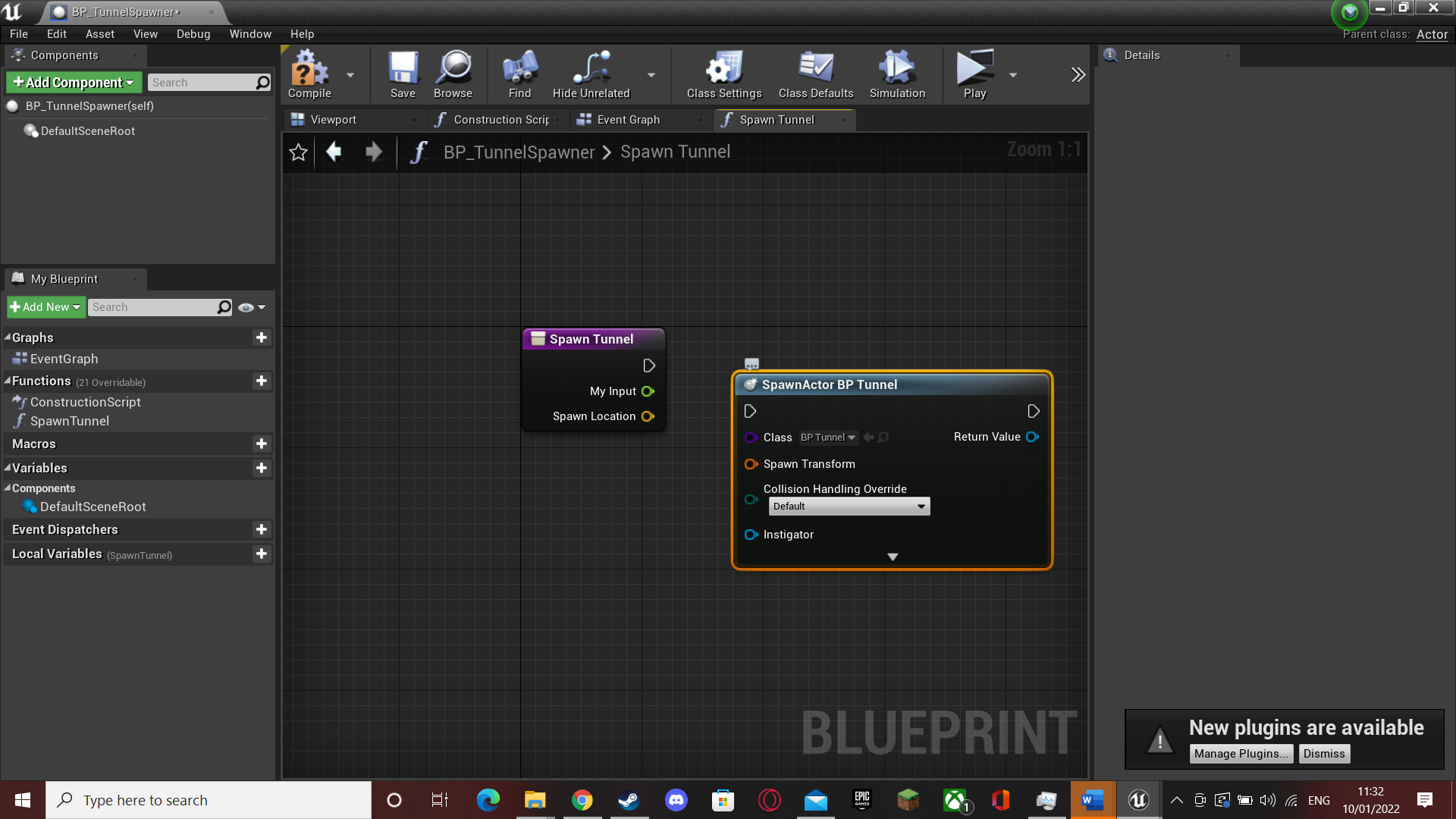Dismiss the new plugins notification
Screen dimensions: 1456x819
(1324, 754)
